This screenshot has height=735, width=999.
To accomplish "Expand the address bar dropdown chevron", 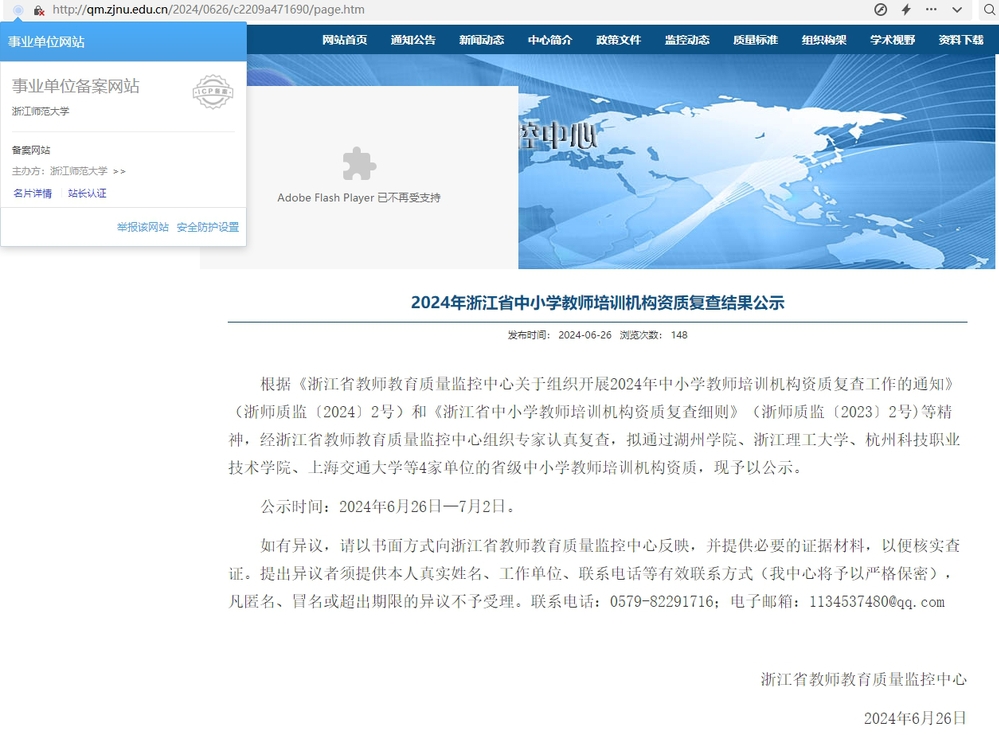I will (x=957, y=10).
